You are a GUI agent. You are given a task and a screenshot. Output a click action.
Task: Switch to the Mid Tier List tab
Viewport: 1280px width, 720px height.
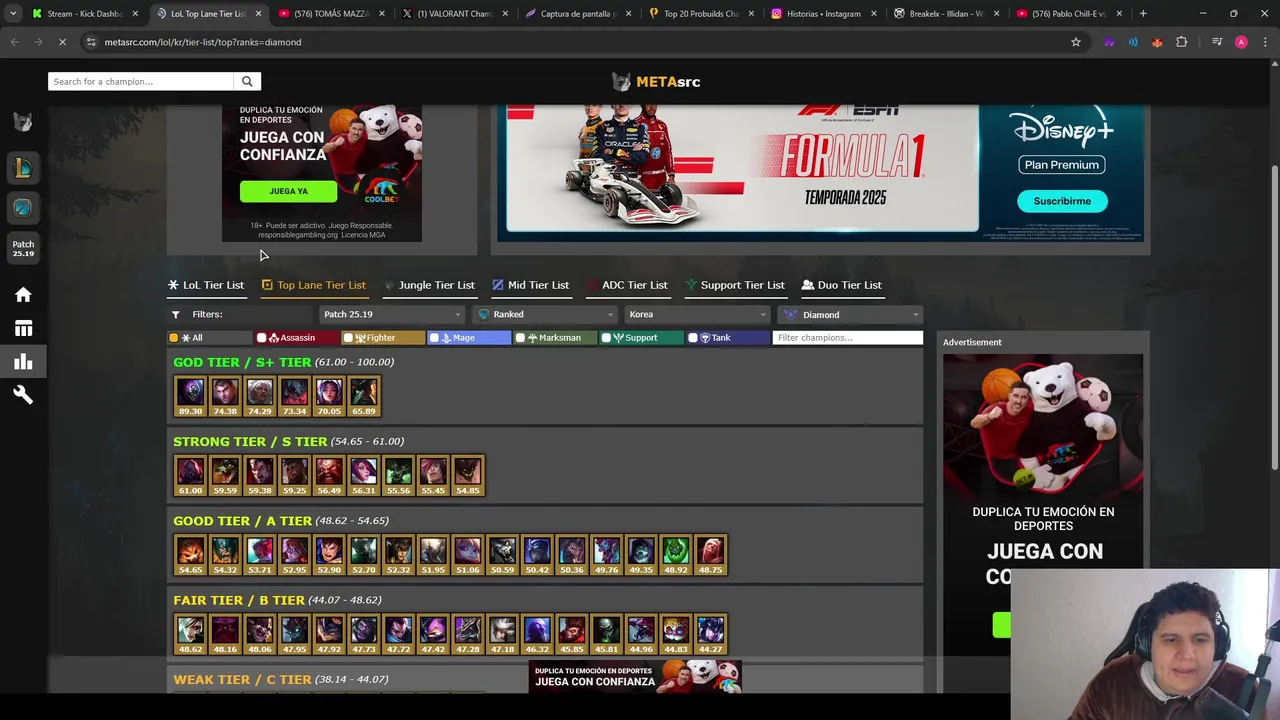tap(530, 285)
